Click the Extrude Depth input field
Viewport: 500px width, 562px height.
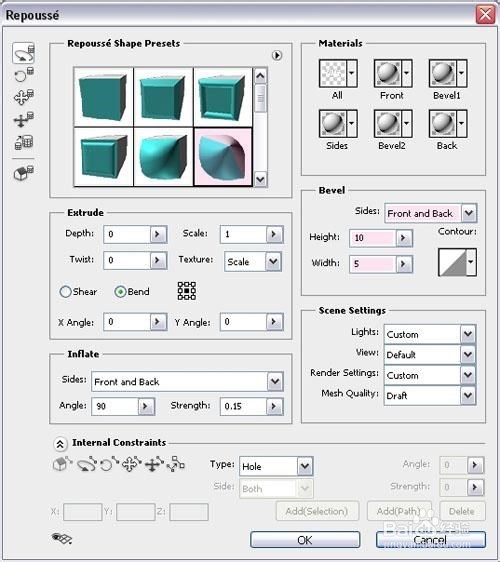tap(127, 234)
